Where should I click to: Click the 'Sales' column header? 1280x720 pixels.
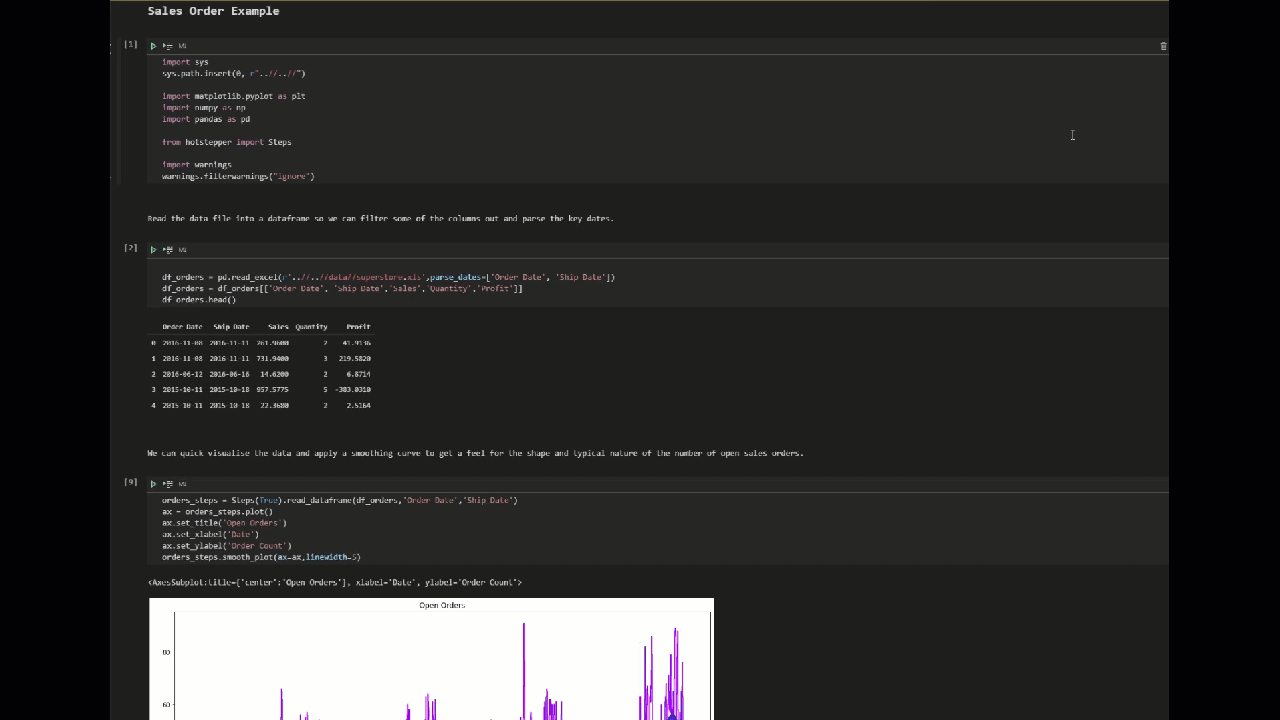278,327
